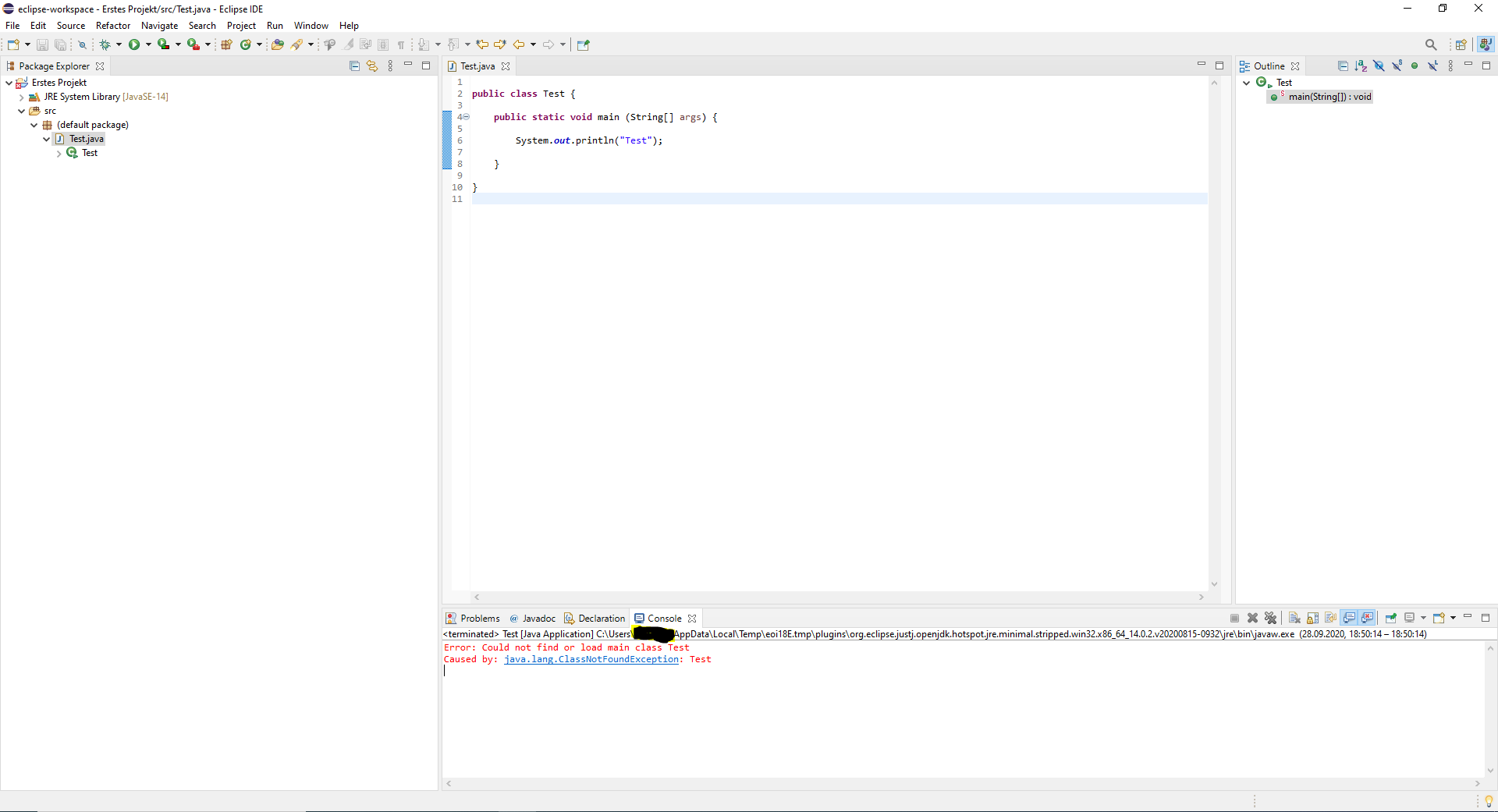
Task: Toggle Link with Editor in Package Explorer
Action: [372, 66]
